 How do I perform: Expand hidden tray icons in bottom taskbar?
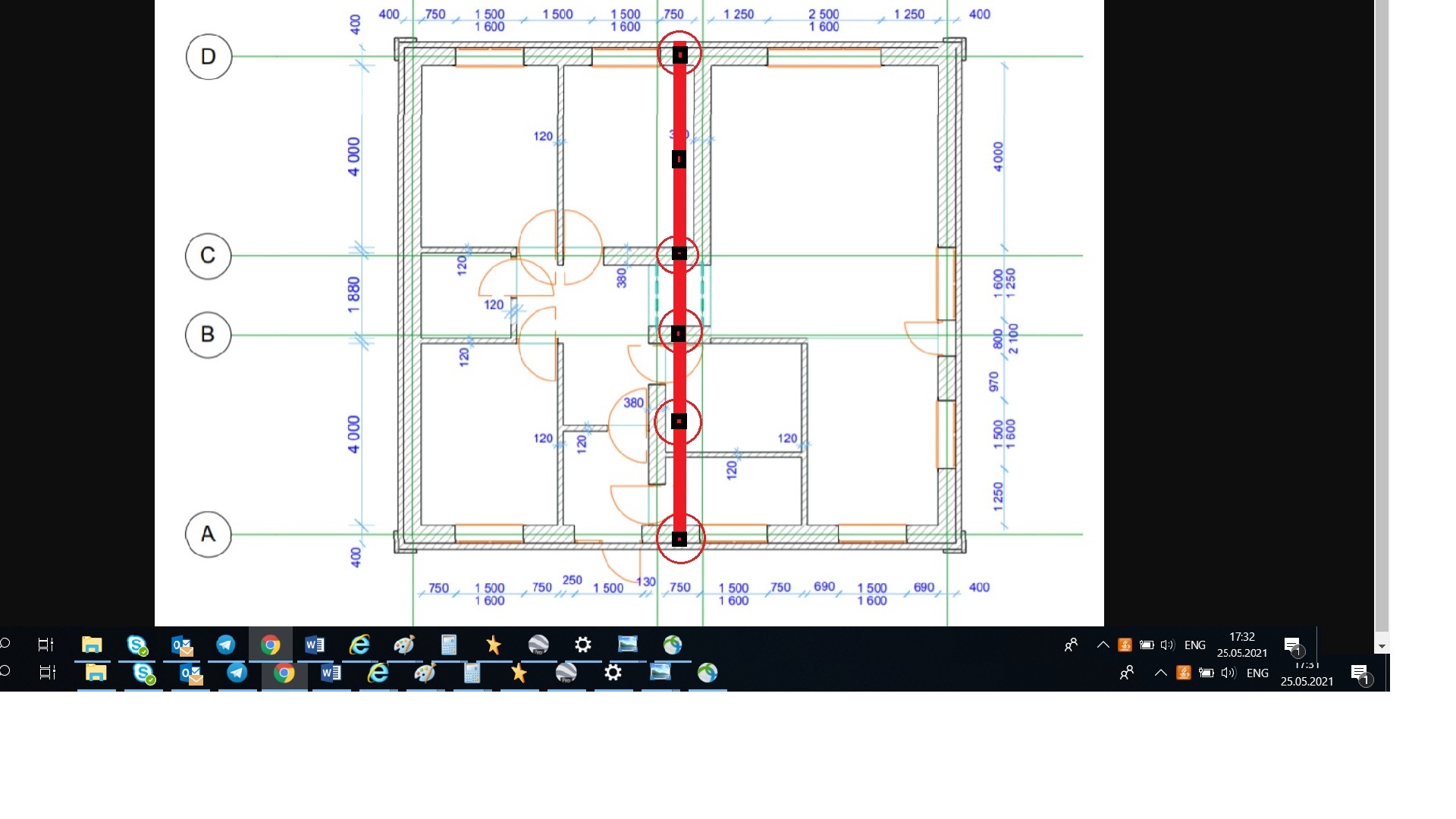1160,673
